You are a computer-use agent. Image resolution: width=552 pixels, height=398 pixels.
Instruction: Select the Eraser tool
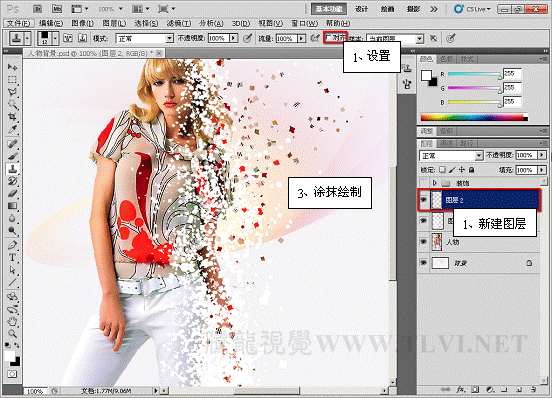point(12,193)
